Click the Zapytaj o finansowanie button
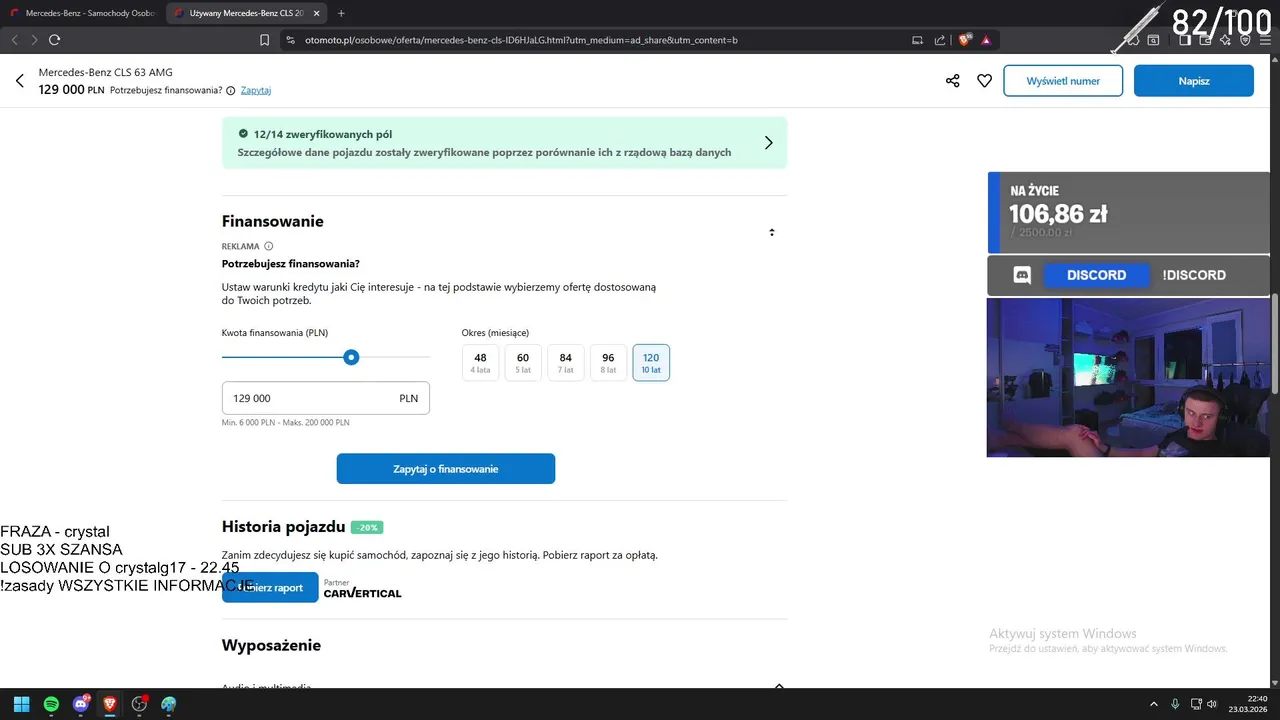The image size is (1280, 720). click(446, 469)
